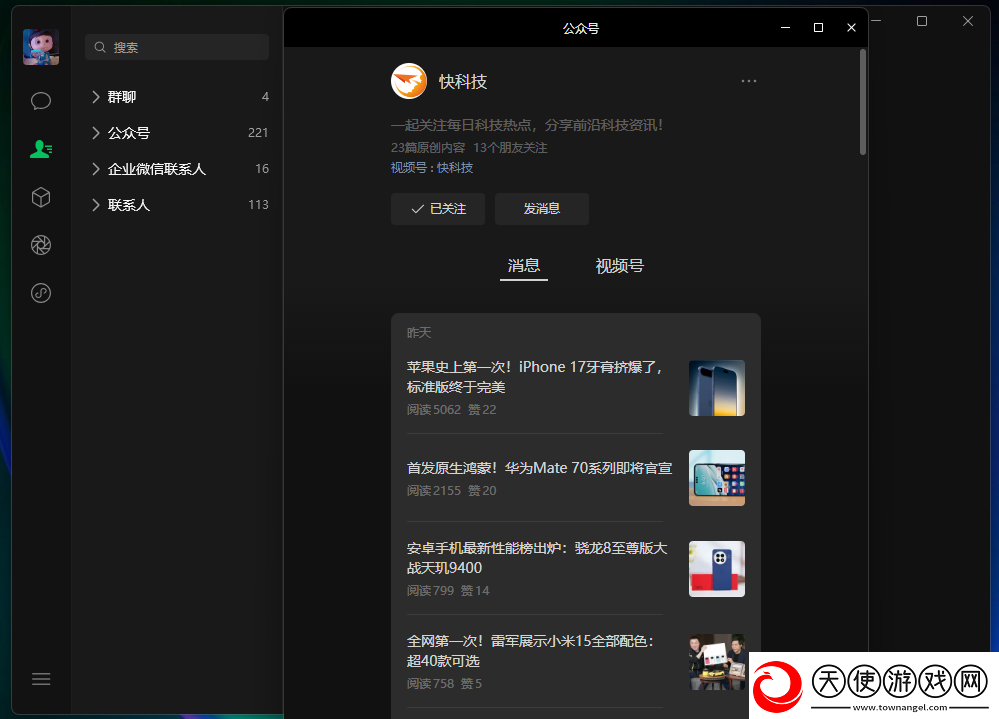The height and width of the screenshot is (719, 999).
Task: Maximize the background WeChat main window
Action: (922, 21)
